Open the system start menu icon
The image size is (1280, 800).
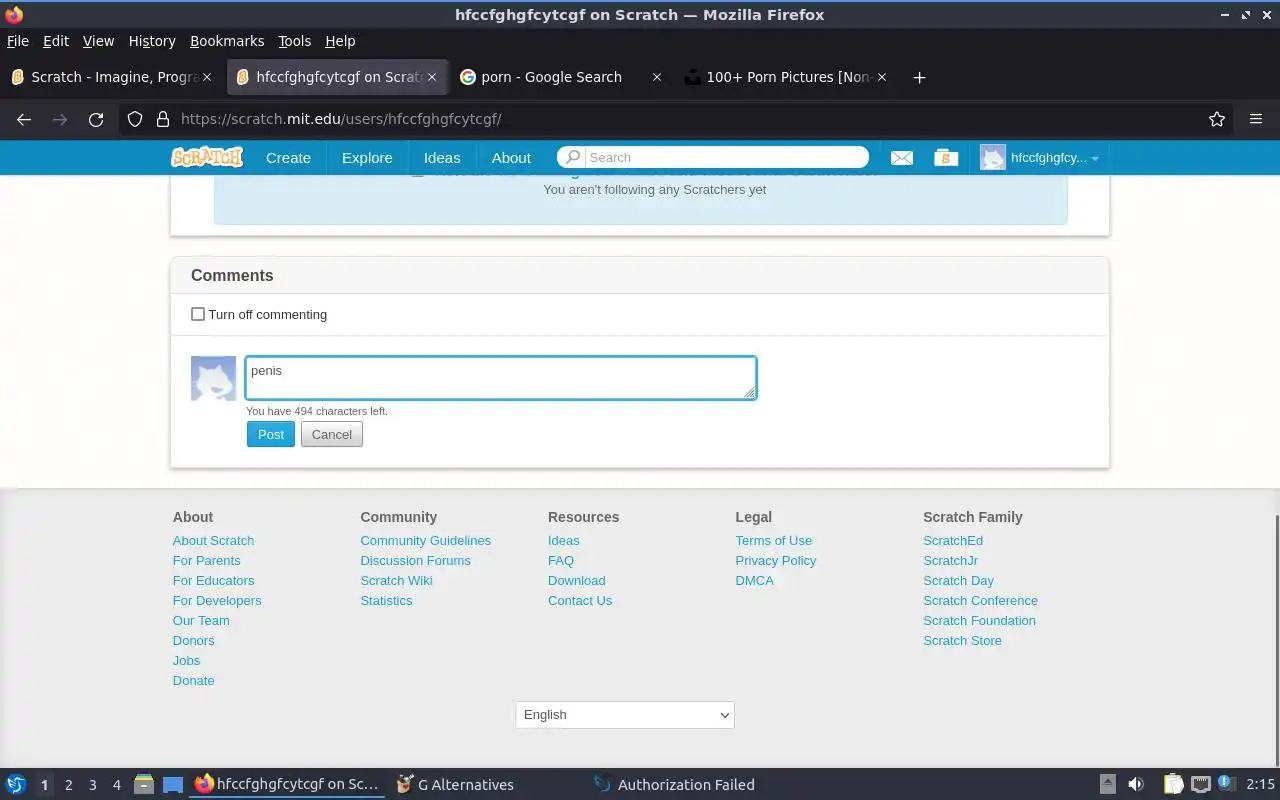pyautogui.click(x=16, y=785)
